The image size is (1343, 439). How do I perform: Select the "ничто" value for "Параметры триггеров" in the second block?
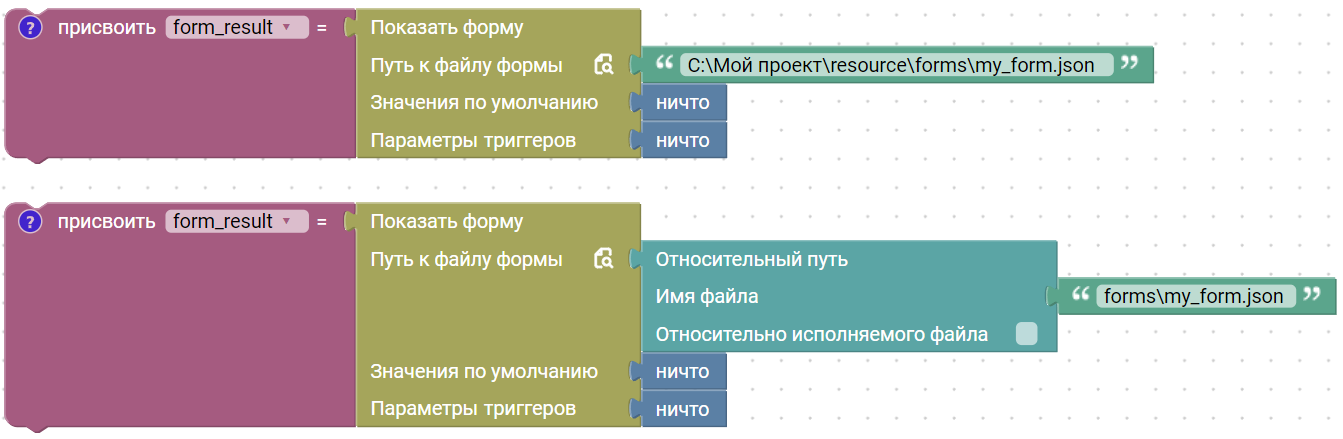pos(683,409)
